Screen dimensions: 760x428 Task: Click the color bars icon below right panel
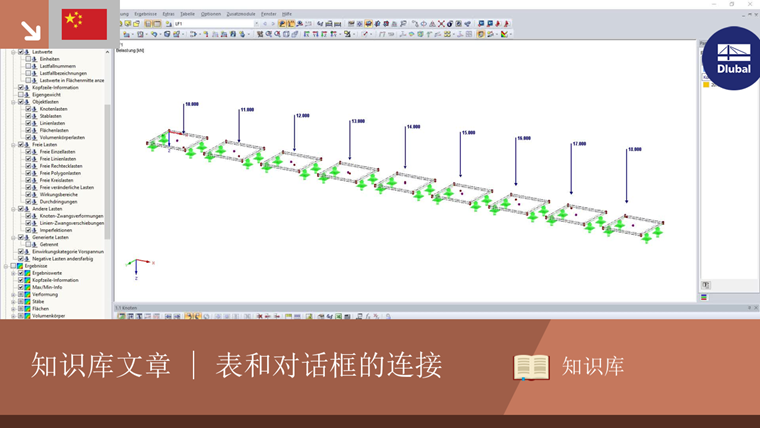704,298
